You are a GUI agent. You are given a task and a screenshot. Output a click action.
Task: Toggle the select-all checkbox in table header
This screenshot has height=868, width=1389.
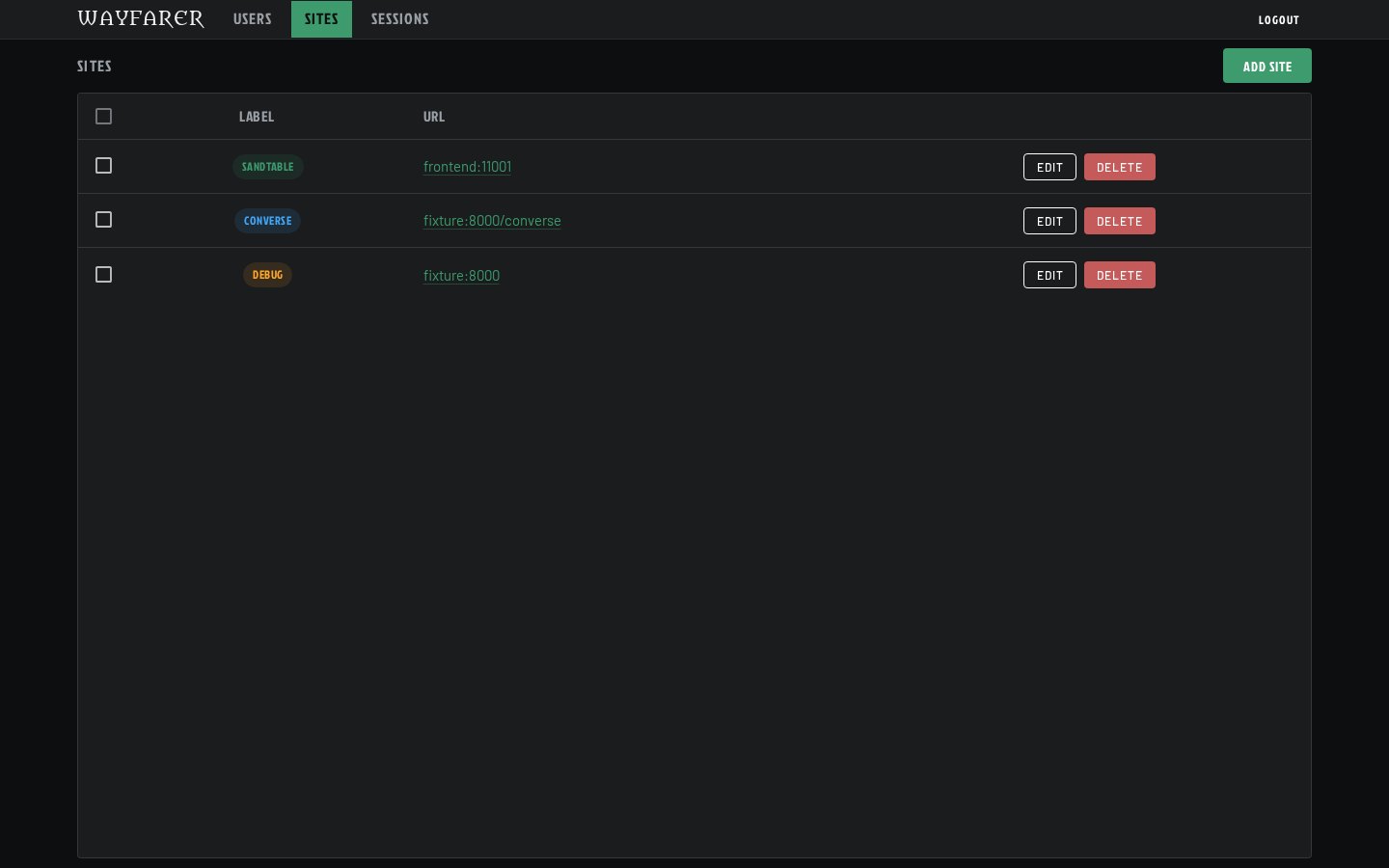point(103,117)
